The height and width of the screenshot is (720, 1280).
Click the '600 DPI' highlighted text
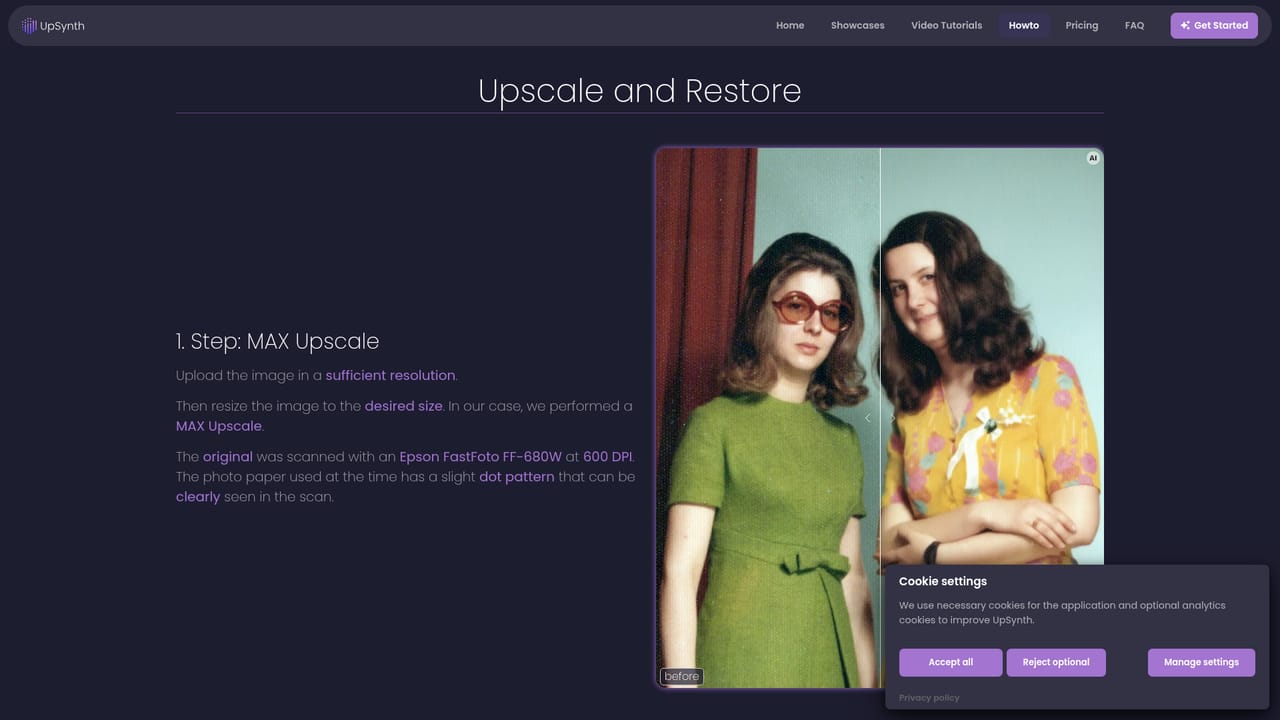coord(607,457)
